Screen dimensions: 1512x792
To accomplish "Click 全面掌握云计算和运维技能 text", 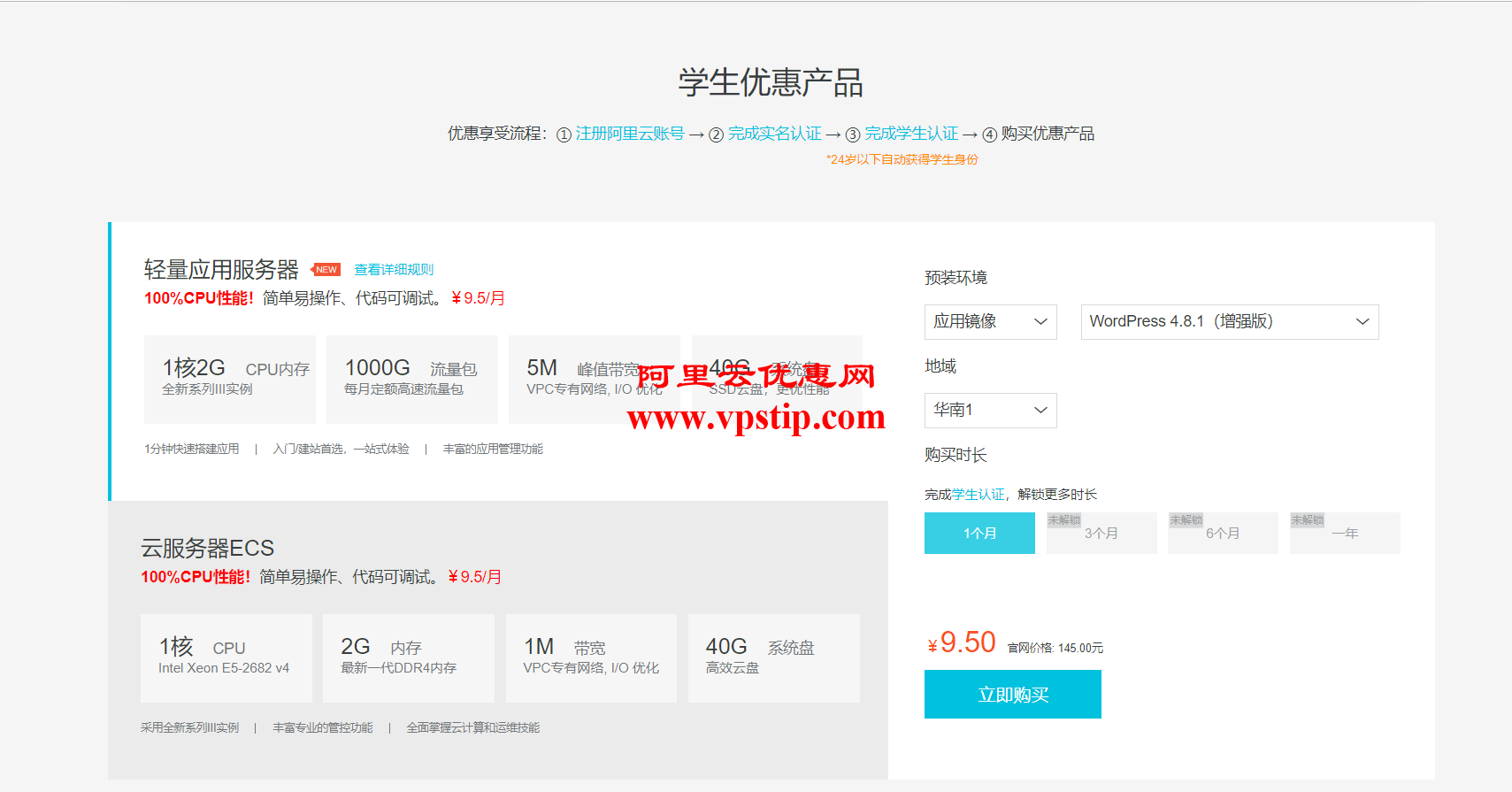I will pos(472,728).
